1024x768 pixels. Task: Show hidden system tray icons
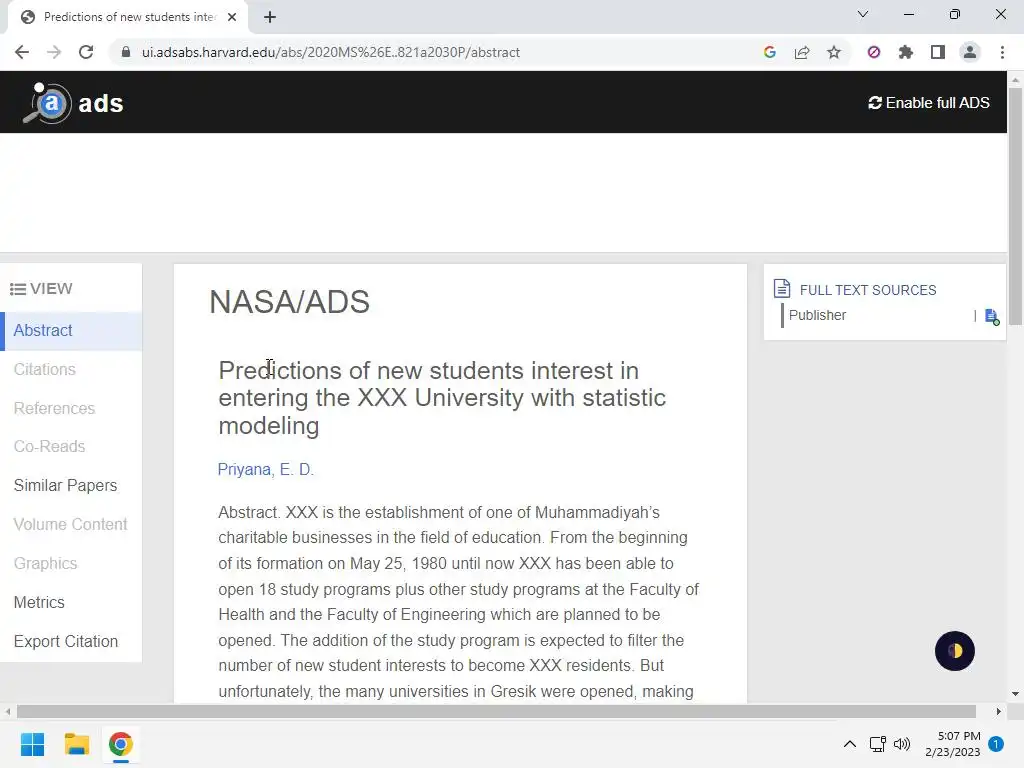pyautogui.click(x=850, y=744)
